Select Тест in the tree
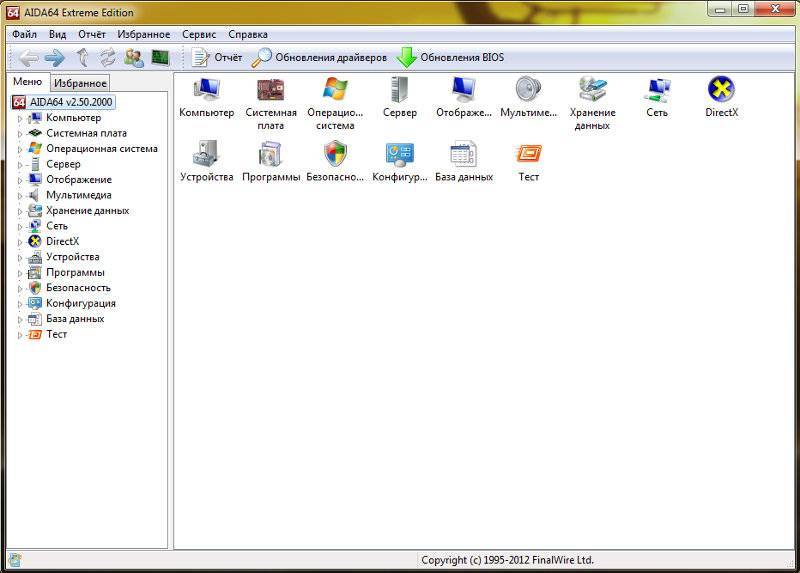 coord(56,334)
